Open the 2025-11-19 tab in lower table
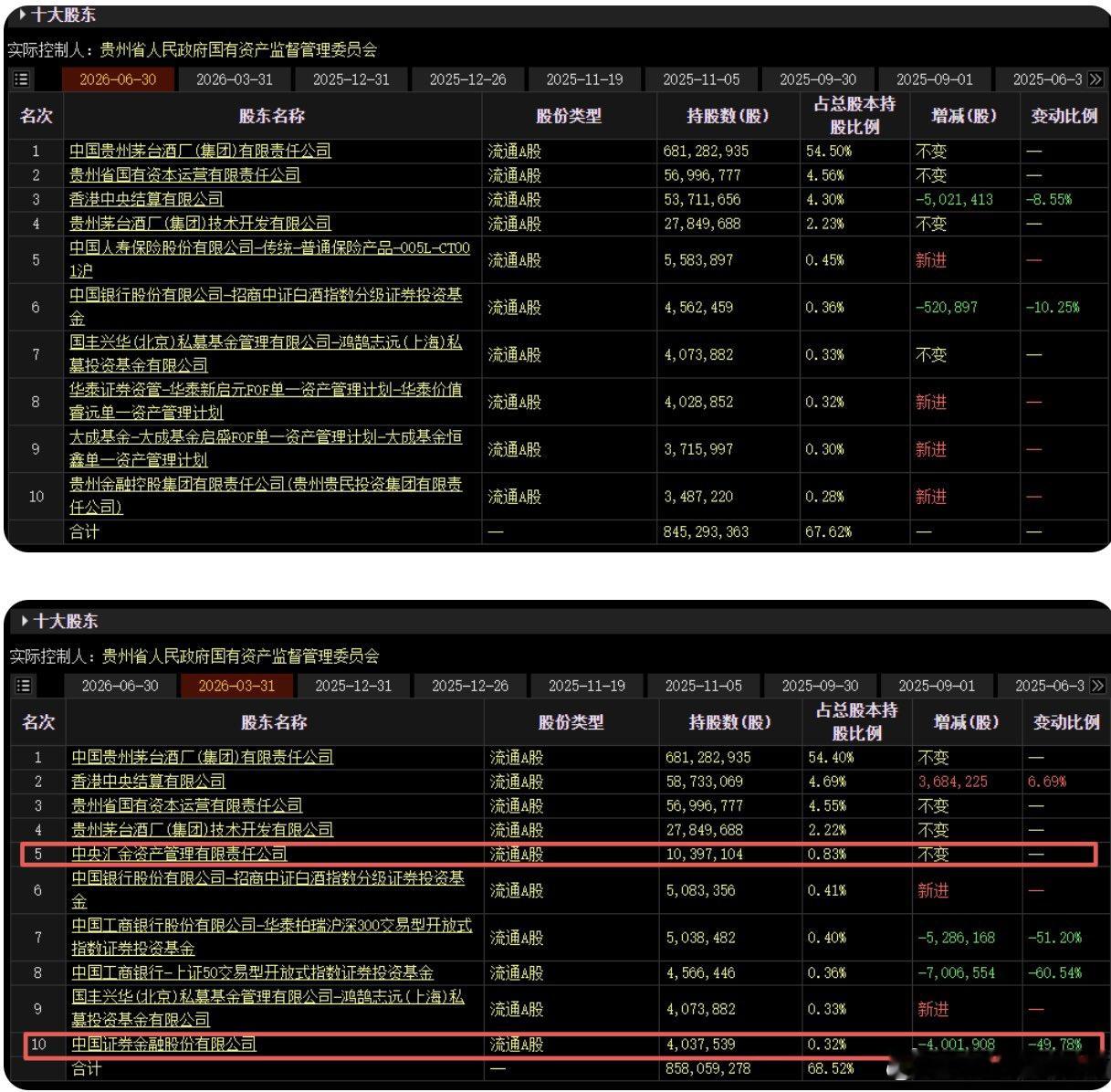Viewport: 1111px width, 1092px height. point(587,686)
